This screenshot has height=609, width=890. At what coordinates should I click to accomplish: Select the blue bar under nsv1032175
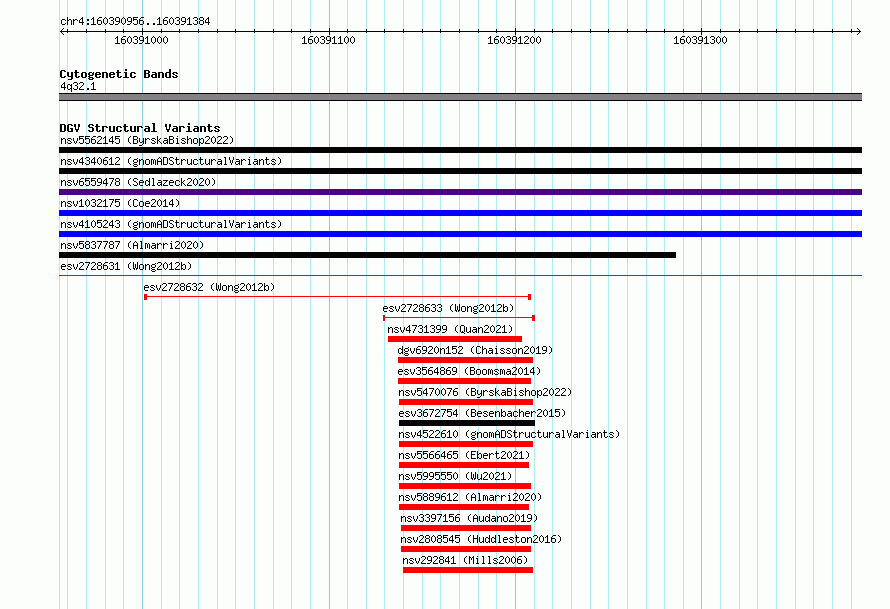click(x=460, y=213)
